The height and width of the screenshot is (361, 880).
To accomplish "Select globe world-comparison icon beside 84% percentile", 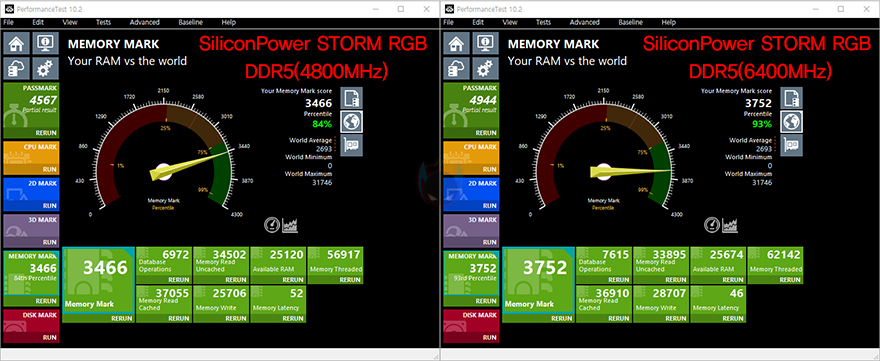I will [x=351, y=121].
